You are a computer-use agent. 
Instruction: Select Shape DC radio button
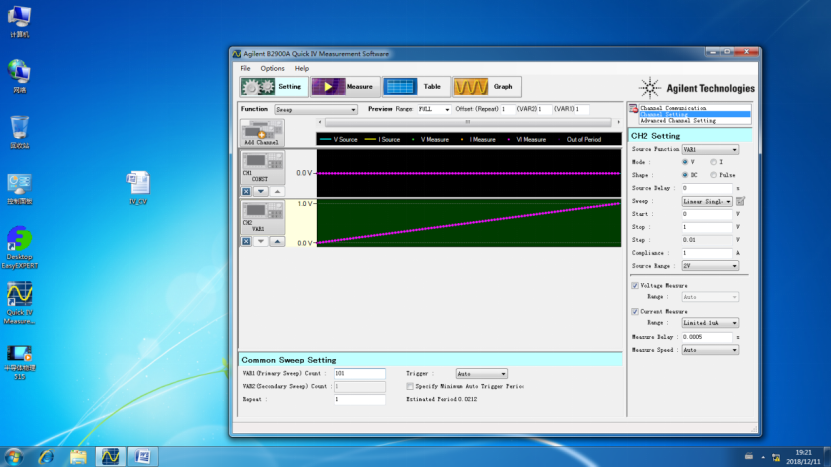click(685, 175)
